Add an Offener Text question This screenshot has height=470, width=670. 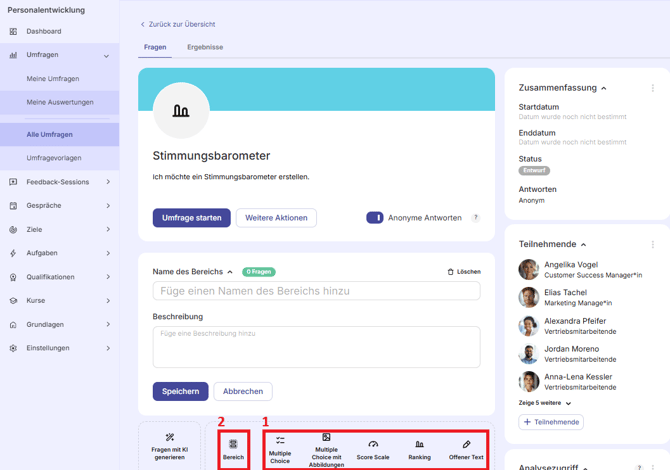(466, 450)
